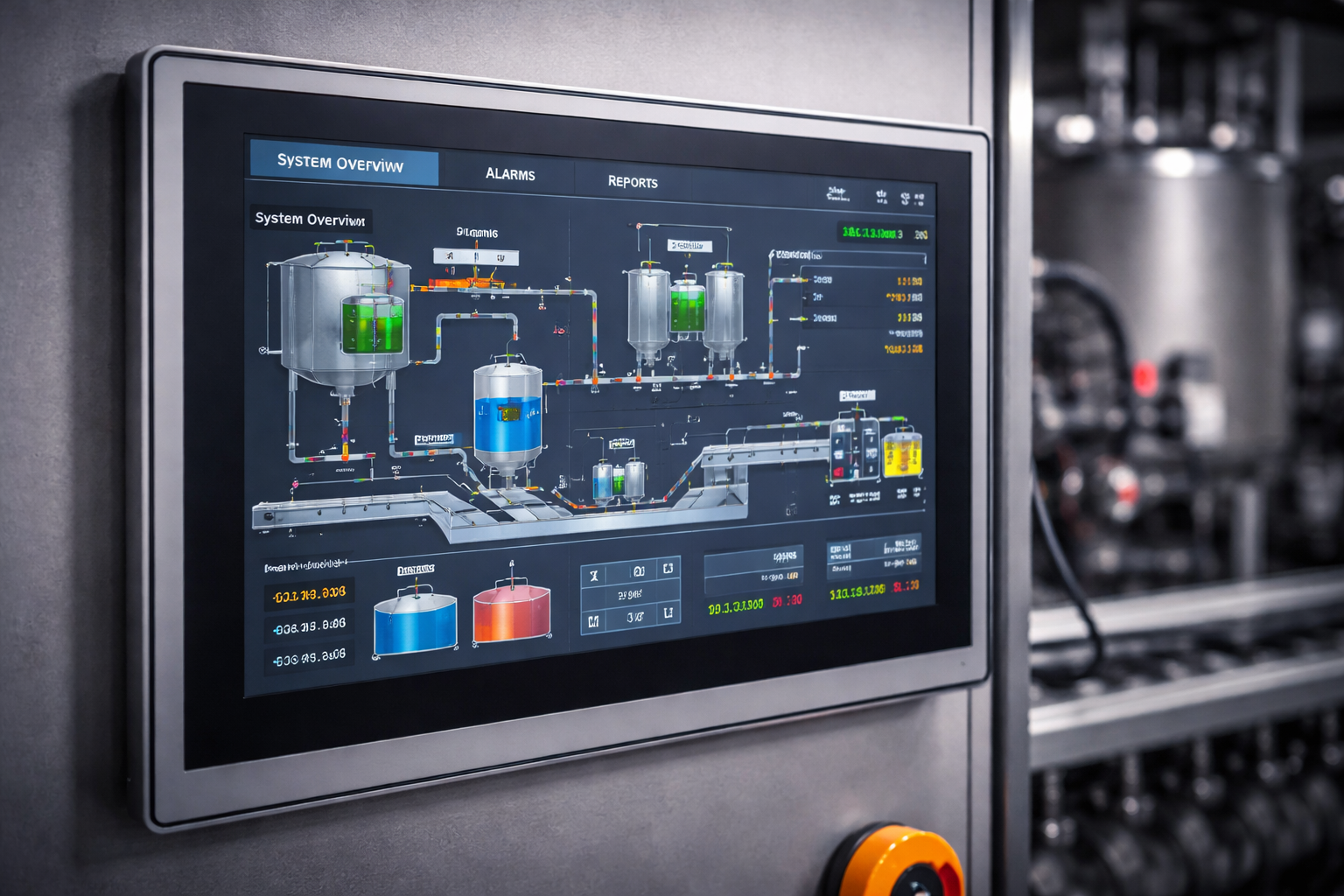Open the right data panel above yellow-green value
1344x896 pixels.
[x=873, y=556]
